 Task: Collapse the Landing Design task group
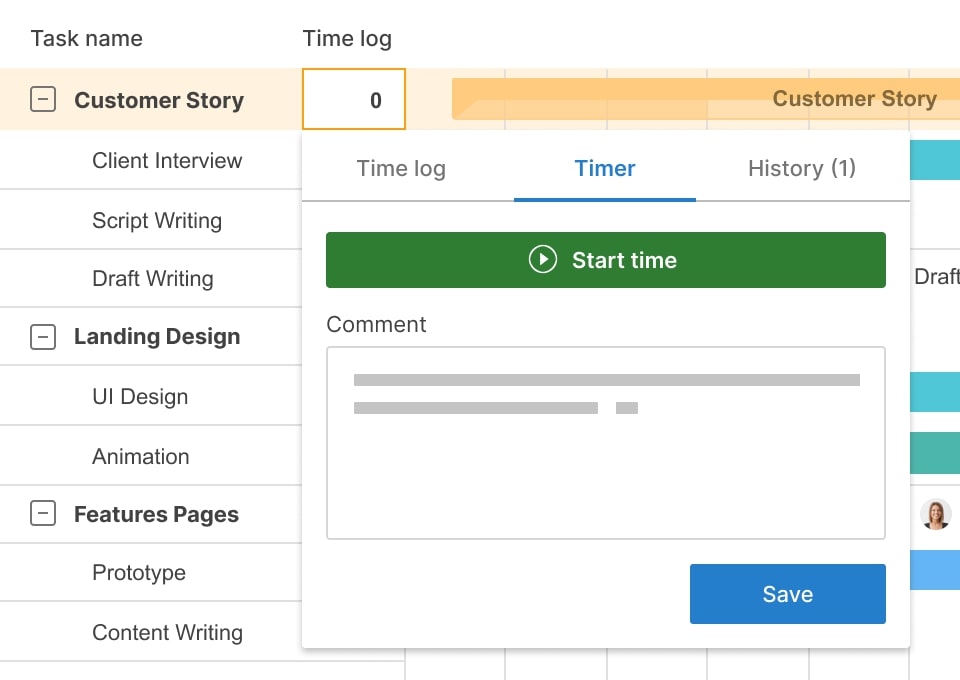(x=43, y=337)
